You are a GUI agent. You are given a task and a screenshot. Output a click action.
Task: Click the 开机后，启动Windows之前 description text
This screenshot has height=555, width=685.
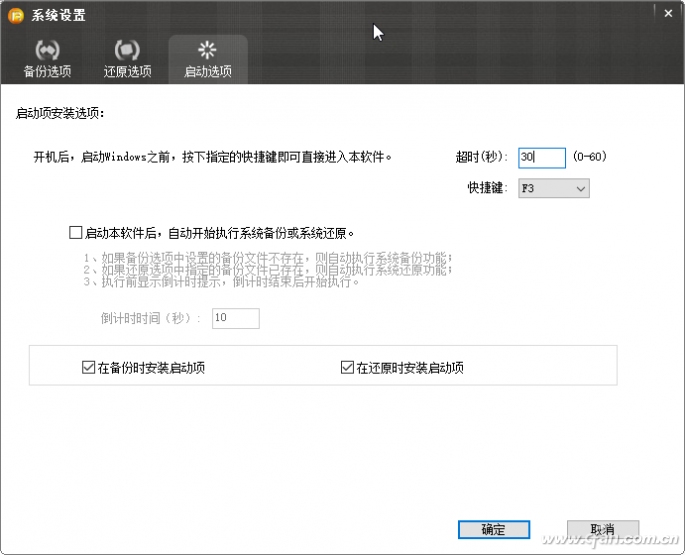pyautogui.click(x=212, y=156)
